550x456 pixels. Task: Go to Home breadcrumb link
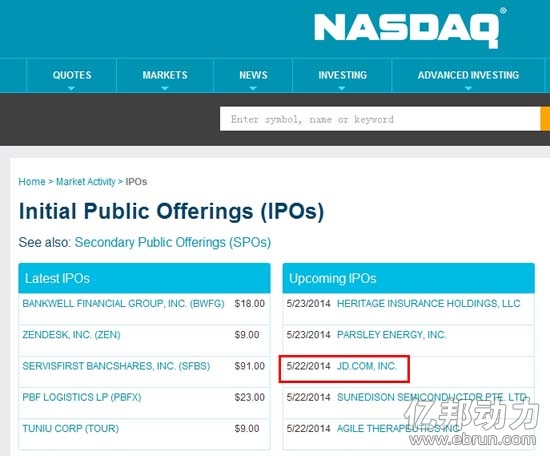(32, 182)
